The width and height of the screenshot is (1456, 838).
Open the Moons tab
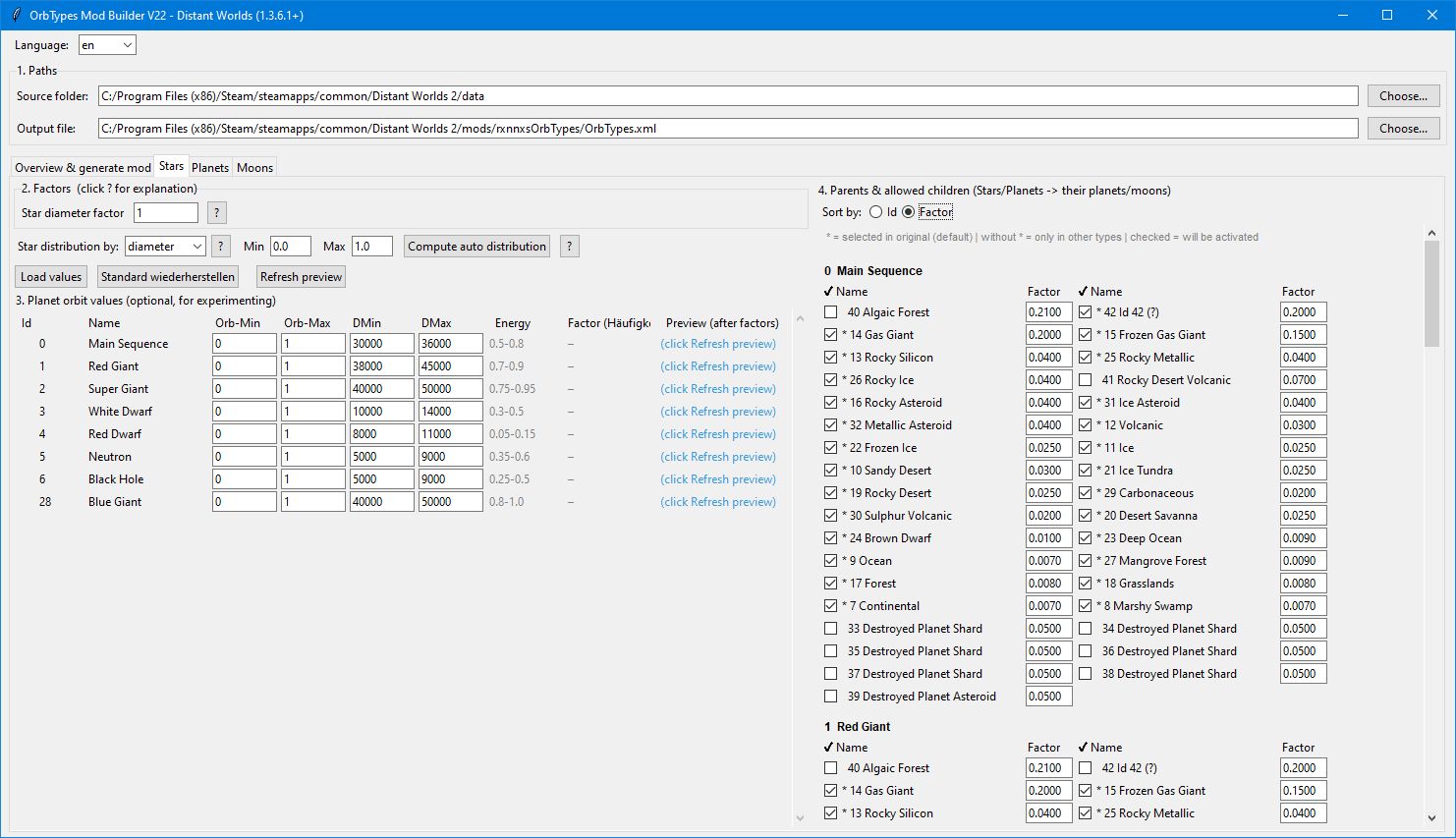point(255,168)
